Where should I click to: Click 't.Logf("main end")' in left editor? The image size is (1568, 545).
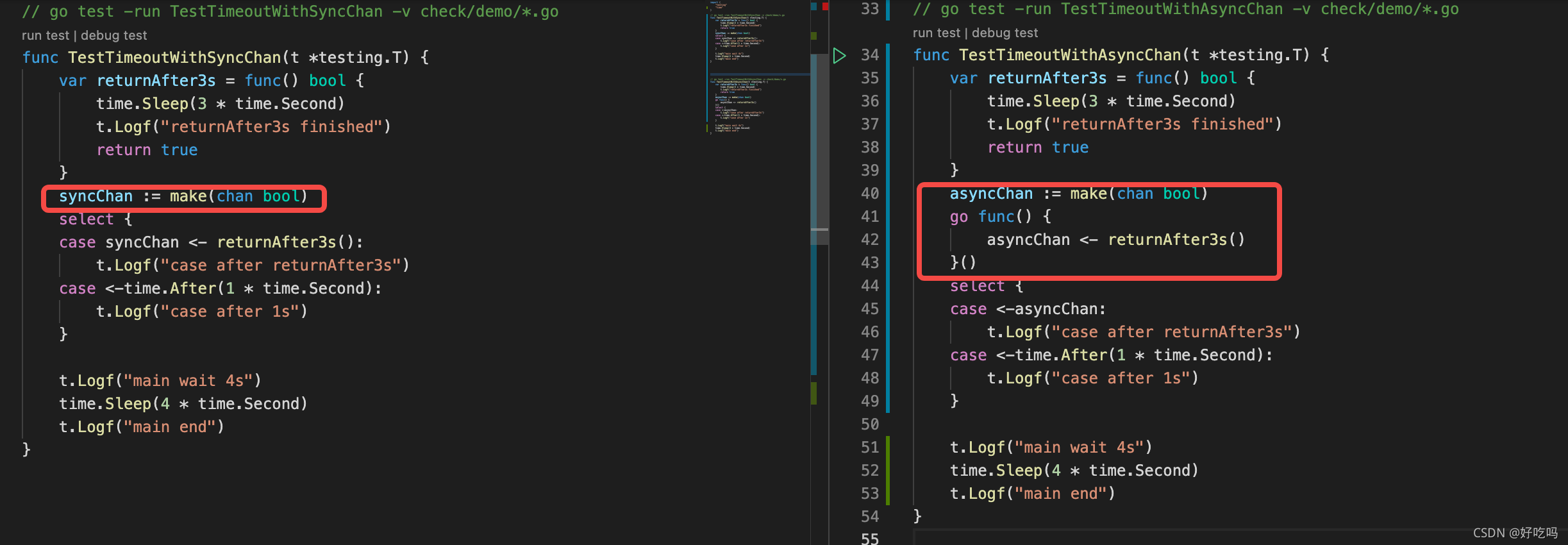142,427
